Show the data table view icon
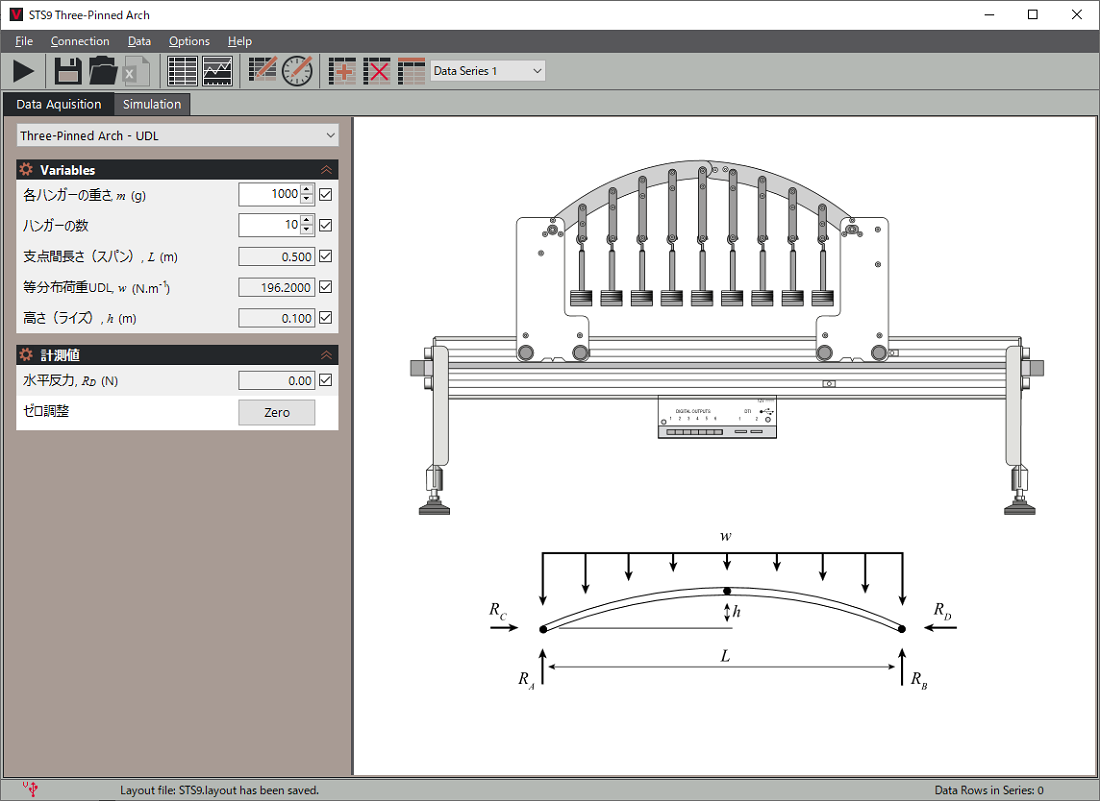The width and height of the screenshot is (1100, 801). pos(182,71)
